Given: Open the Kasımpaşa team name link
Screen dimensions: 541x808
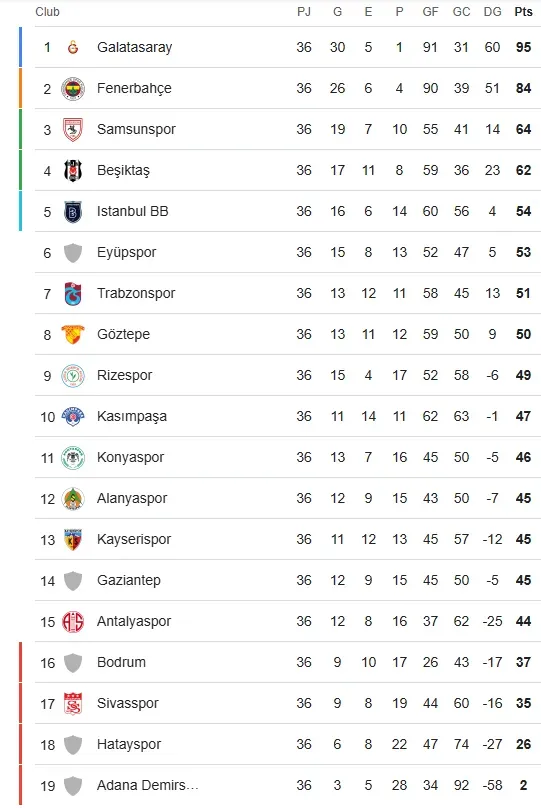Looking at the screenshot, I should click(132, 416).
